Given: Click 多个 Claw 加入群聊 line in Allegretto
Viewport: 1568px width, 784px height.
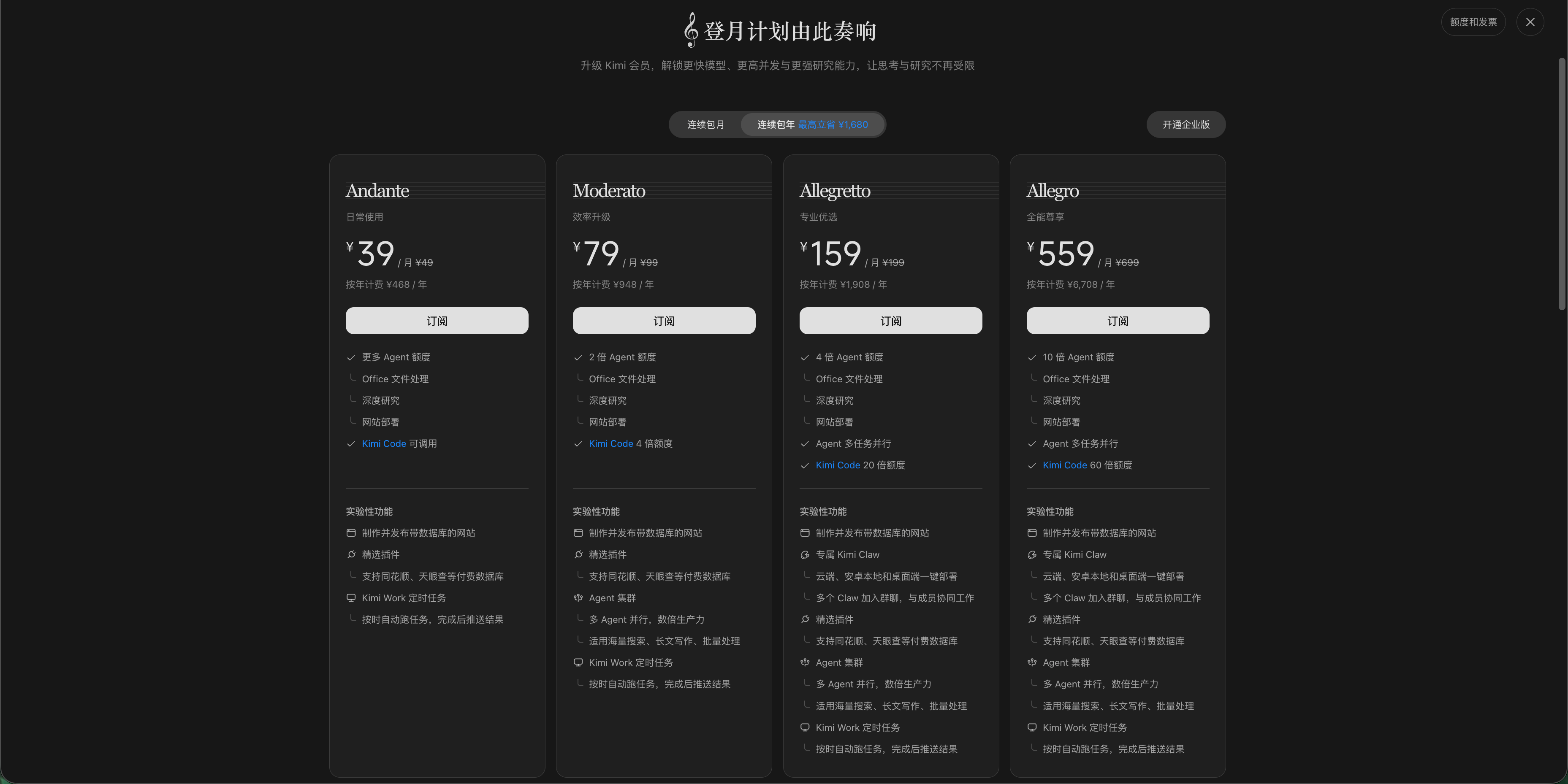Looking at the screenshot, I should pos(895,598).
